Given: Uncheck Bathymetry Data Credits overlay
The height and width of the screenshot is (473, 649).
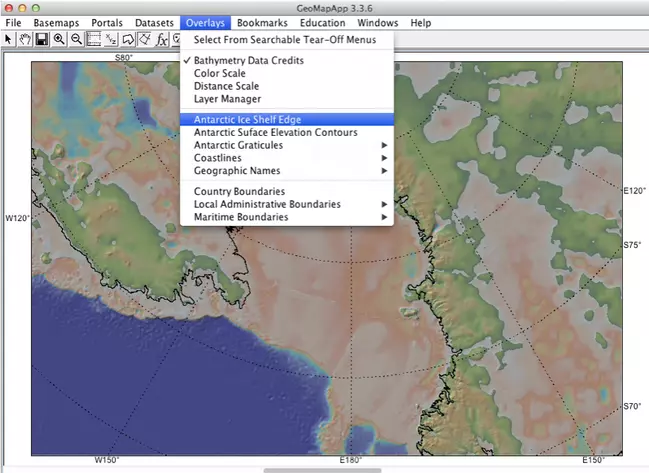Looking at the screenshot, I should coord(249,60).
